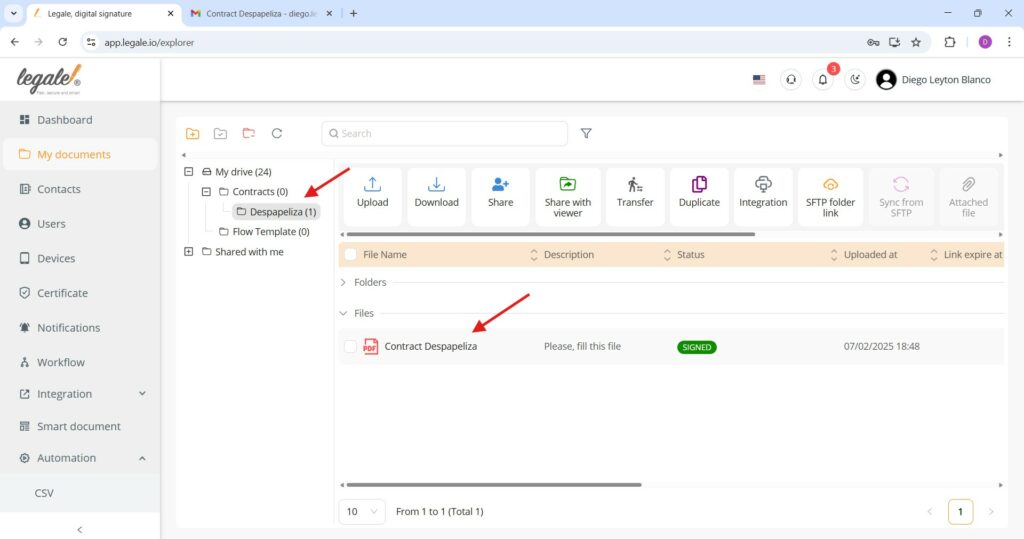Sort by File Name column
The height and width of the screenshot is (539, 1024).
[x=534, y=255]
